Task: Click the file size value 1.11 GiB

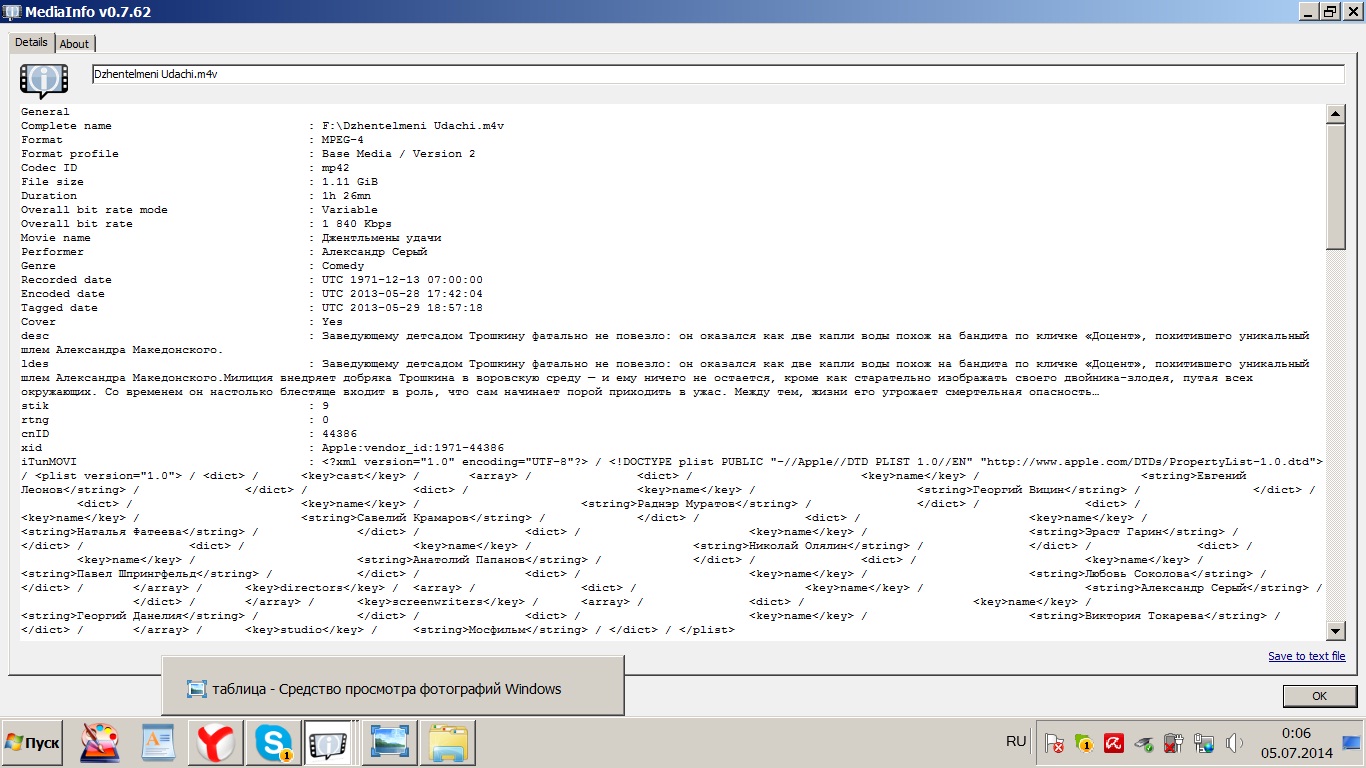Action: coord(350,182)
